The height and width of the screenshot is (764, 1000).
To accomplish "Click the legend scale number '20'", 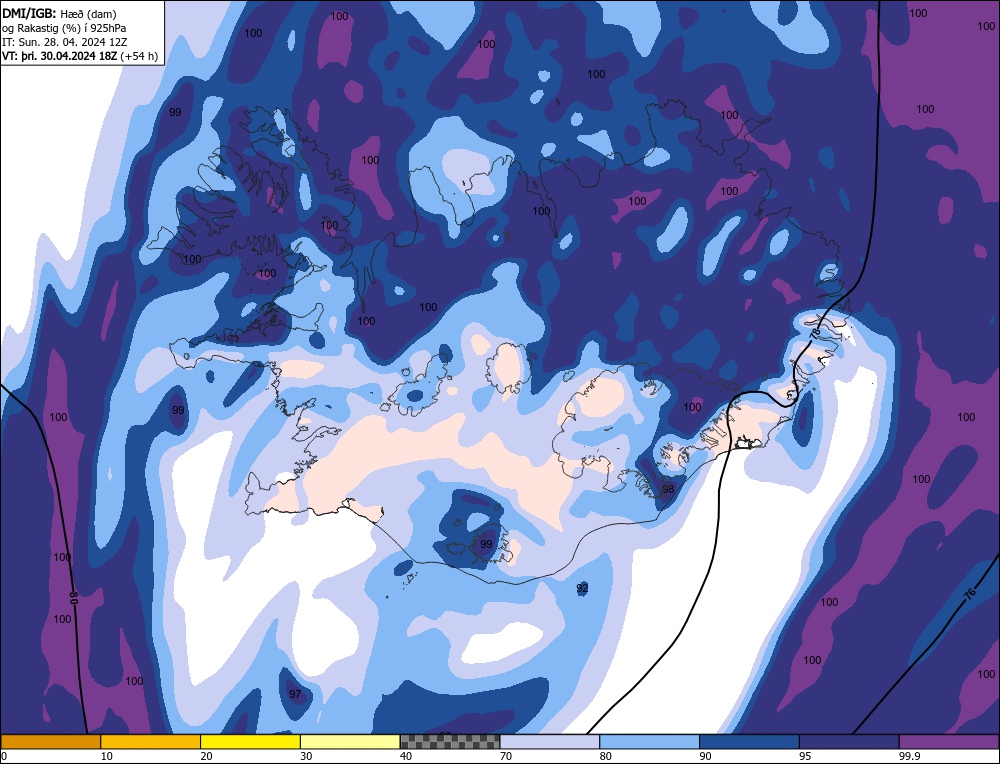I will [207, 756].
